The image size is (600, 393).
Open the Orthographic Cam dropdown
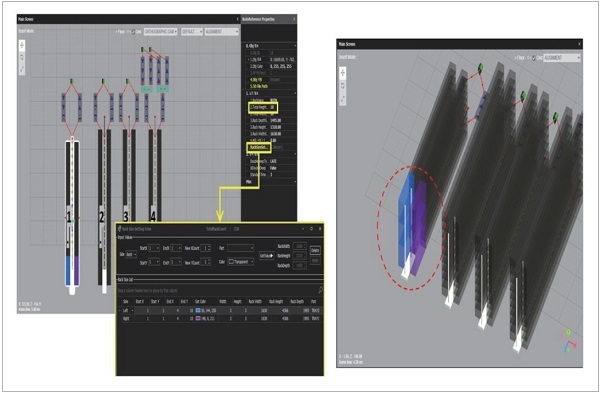pos(161,32)
